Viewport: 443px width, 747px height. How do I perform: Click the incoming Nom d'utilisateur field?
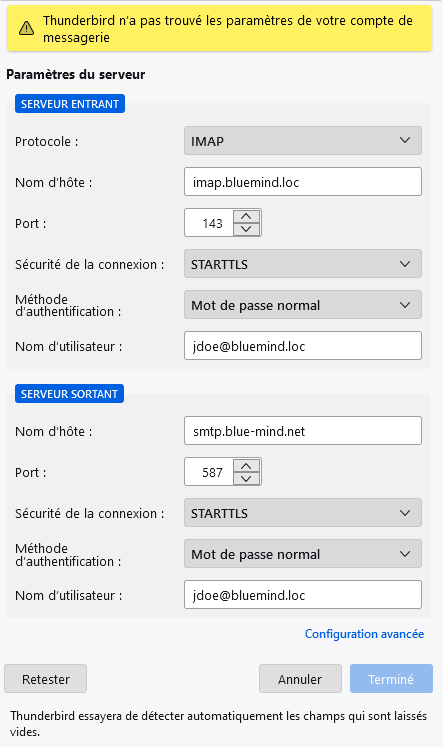[x=303, y=345]
